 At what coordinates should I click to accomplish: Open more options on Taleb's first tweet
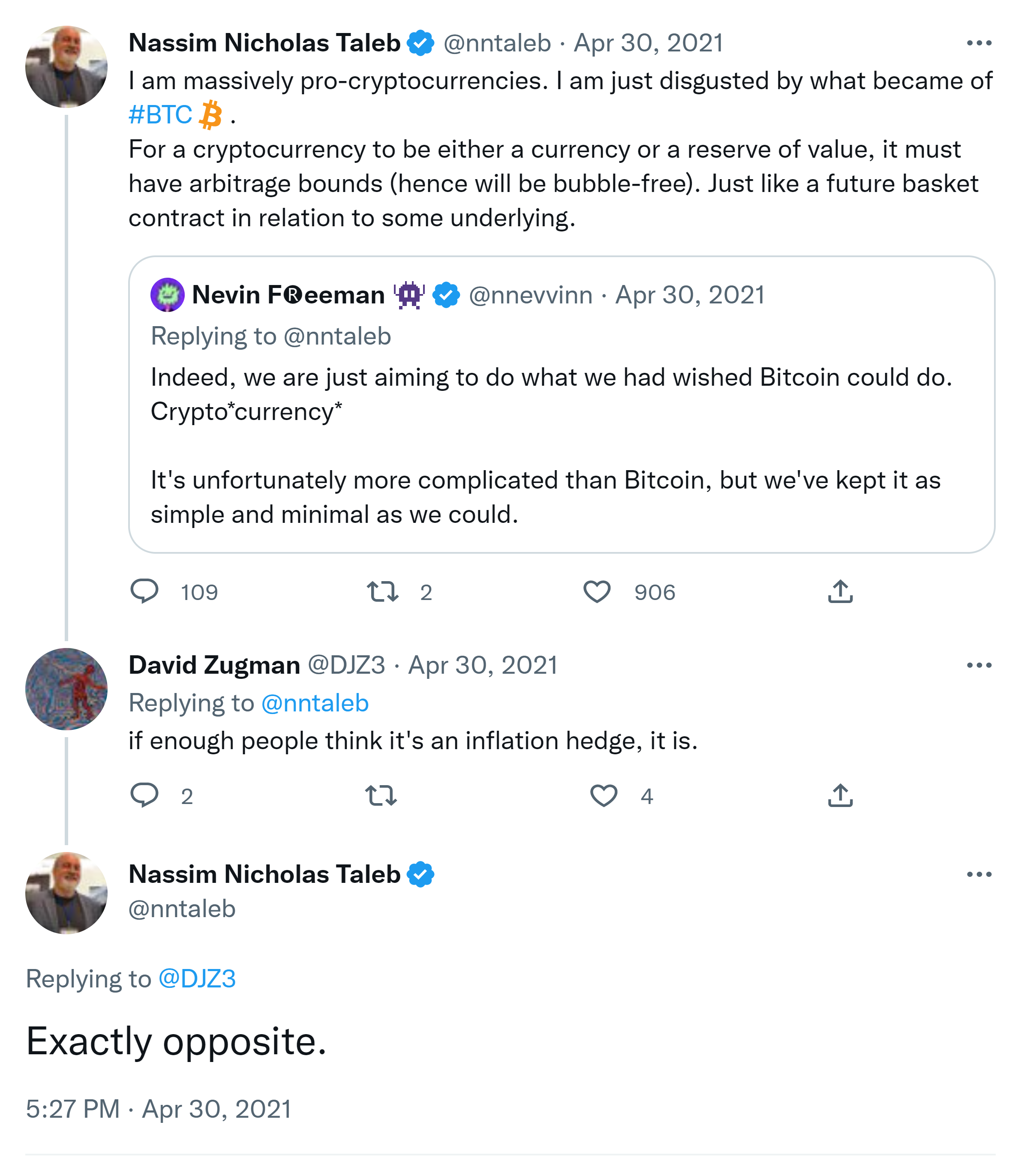[x=979, y=43]
